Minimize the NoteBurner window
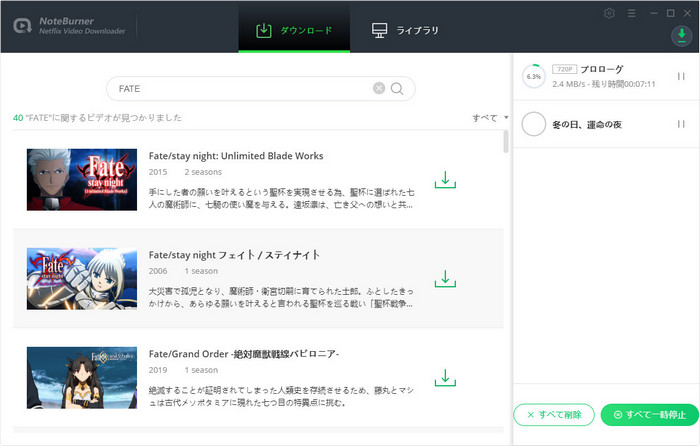 tap(654, 13)
